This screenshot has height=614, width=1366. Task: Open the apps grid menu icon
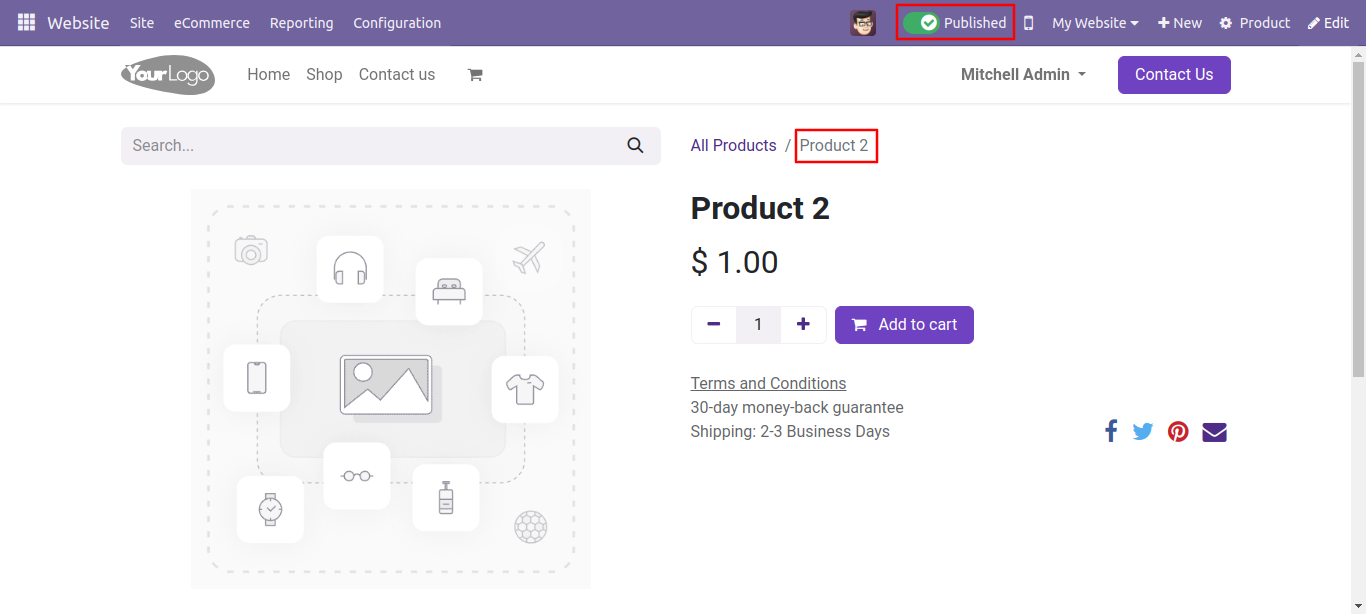coord(26,22)
